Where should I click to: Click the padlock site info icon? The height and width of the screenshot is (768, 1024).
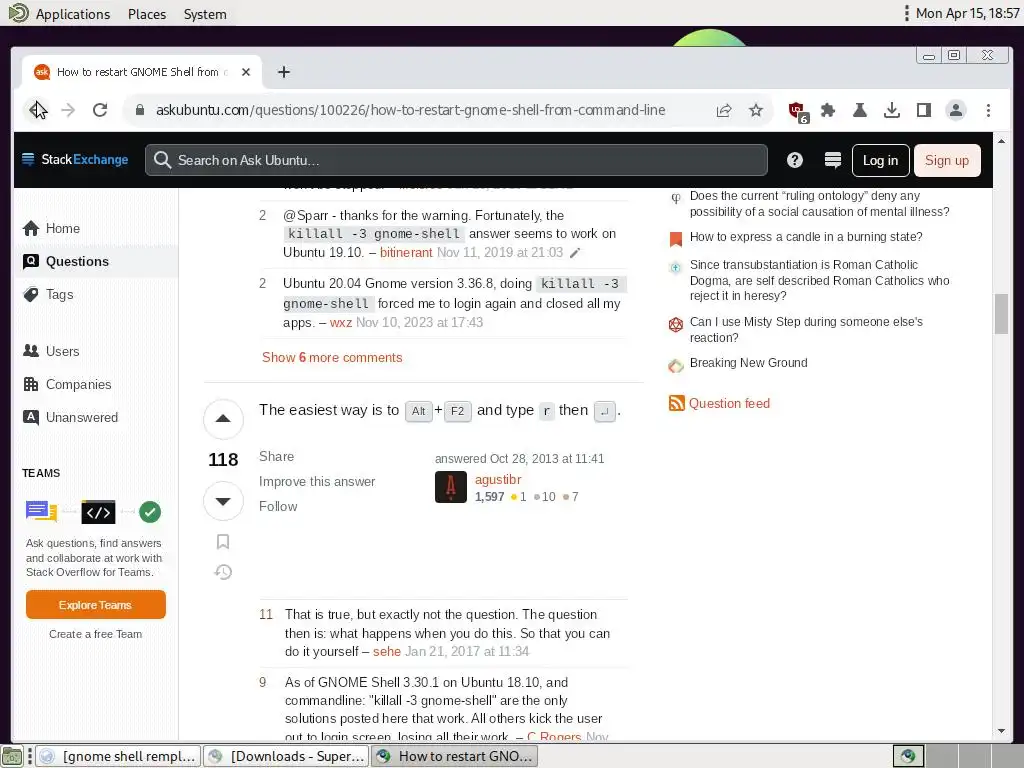[x=139, y=110]
